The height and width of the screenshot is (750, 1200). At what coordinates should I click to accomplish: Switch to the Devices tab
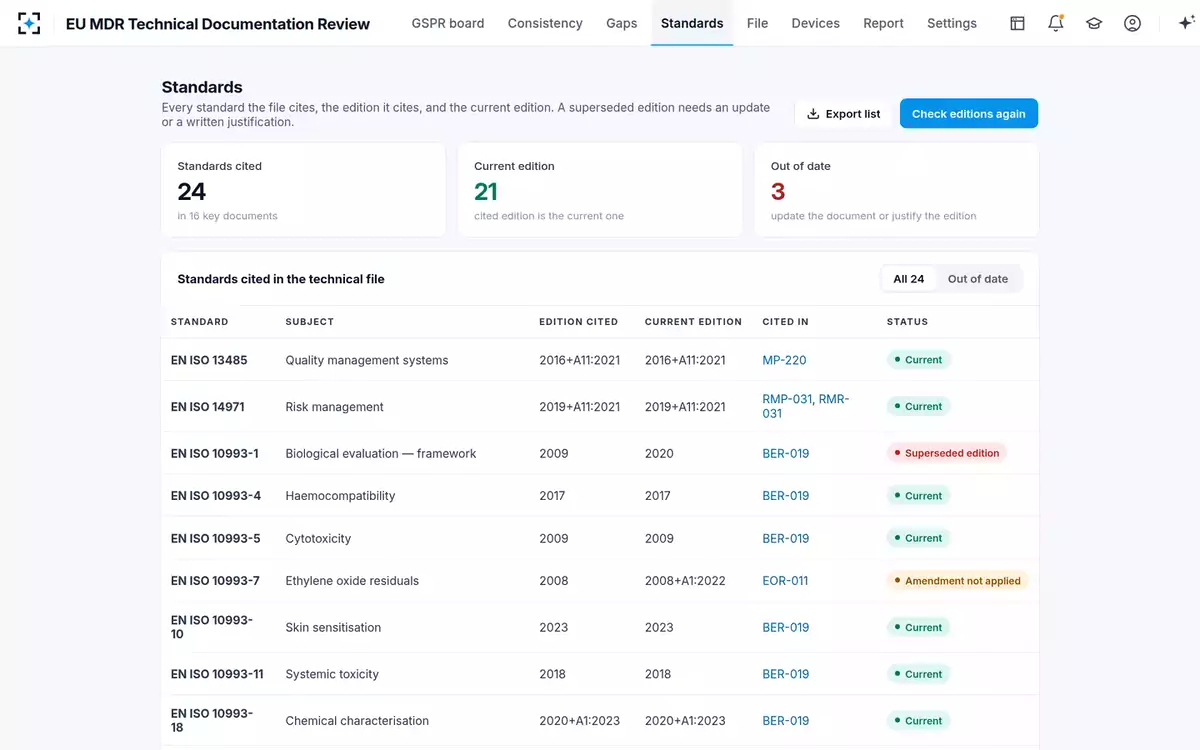pyautogui.click(x=816, y=23)
